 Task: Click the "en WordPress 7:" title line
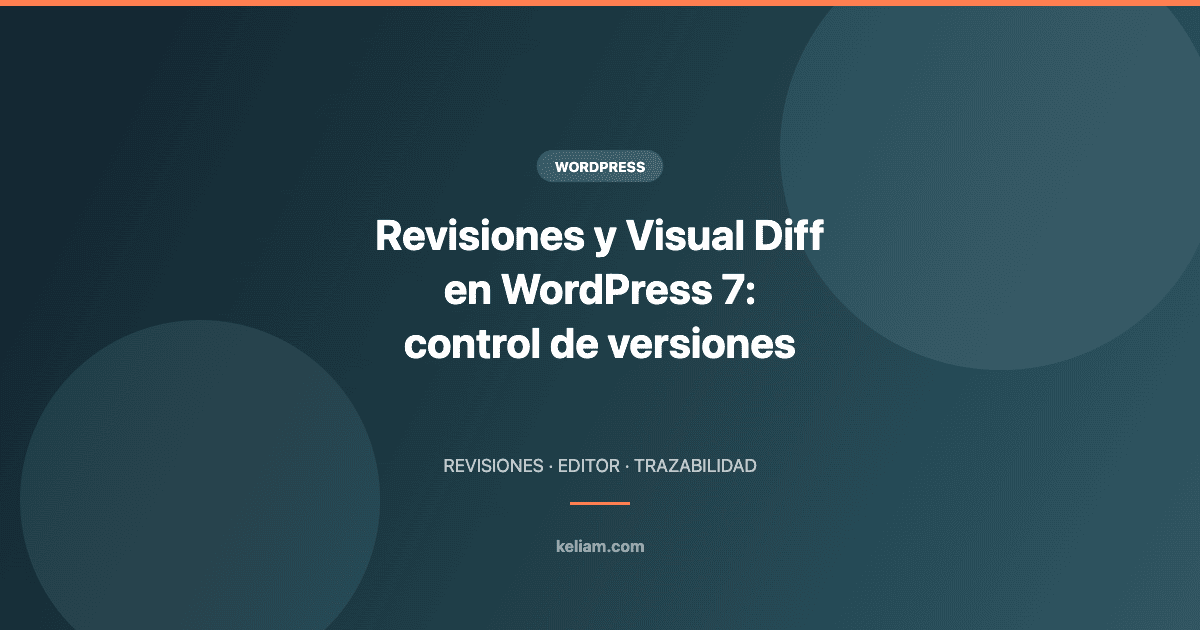click(600, 291)
